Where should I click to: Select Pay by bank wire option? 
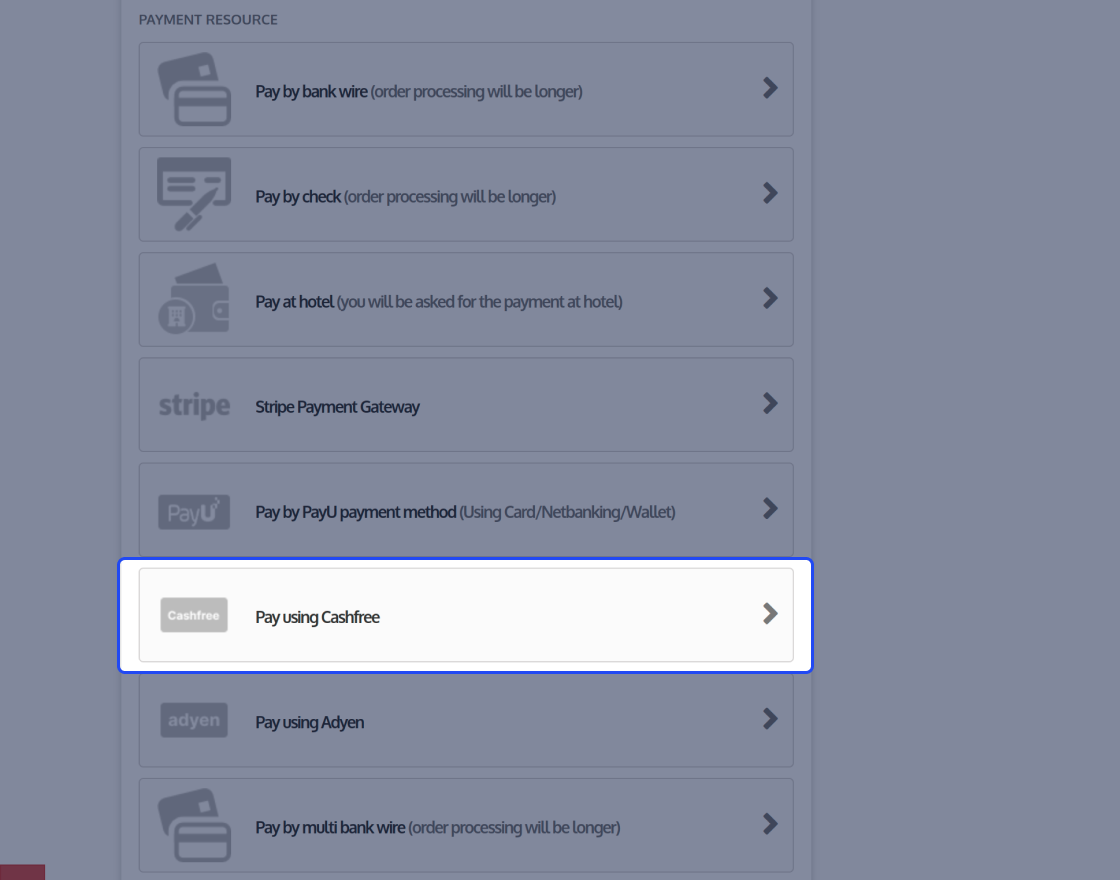tap(466, 89)
